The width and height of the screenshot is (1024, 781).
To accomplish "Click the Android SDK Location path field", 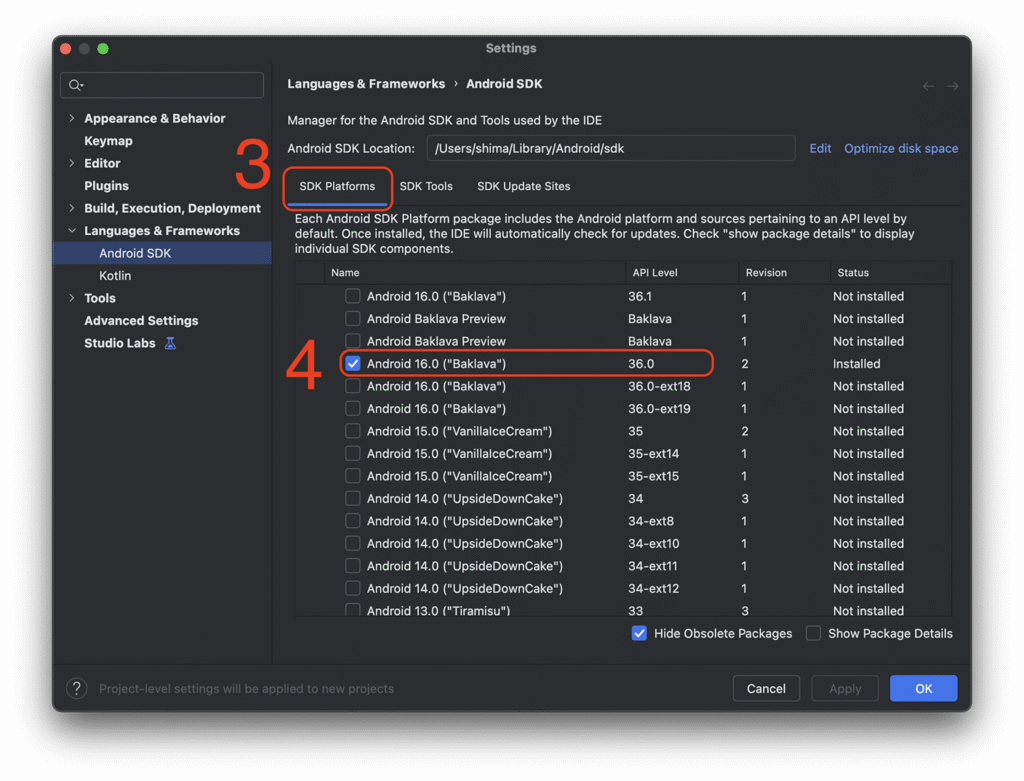I will coord(610,148).
